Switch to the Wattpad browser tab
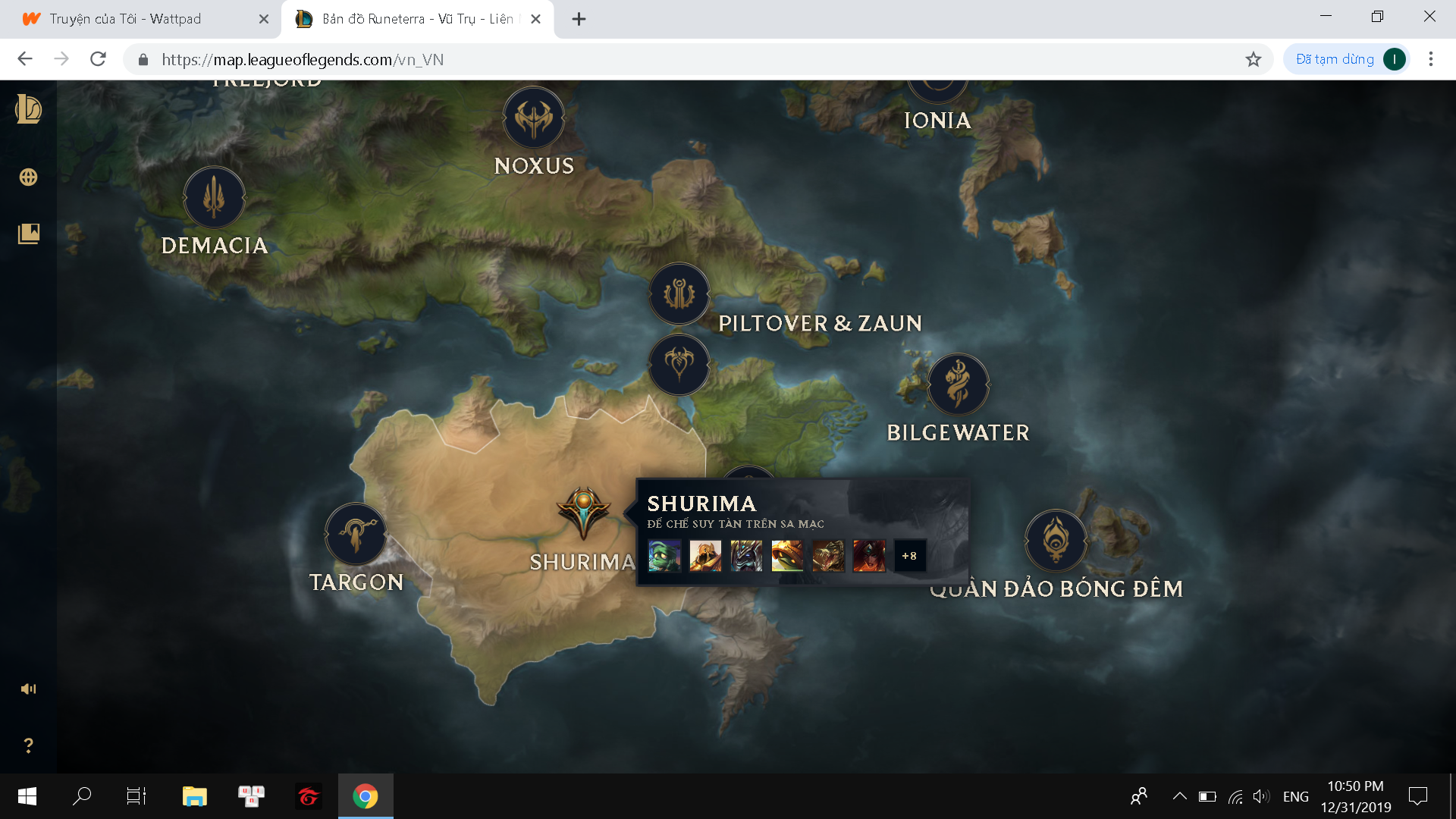 [140, 19]
